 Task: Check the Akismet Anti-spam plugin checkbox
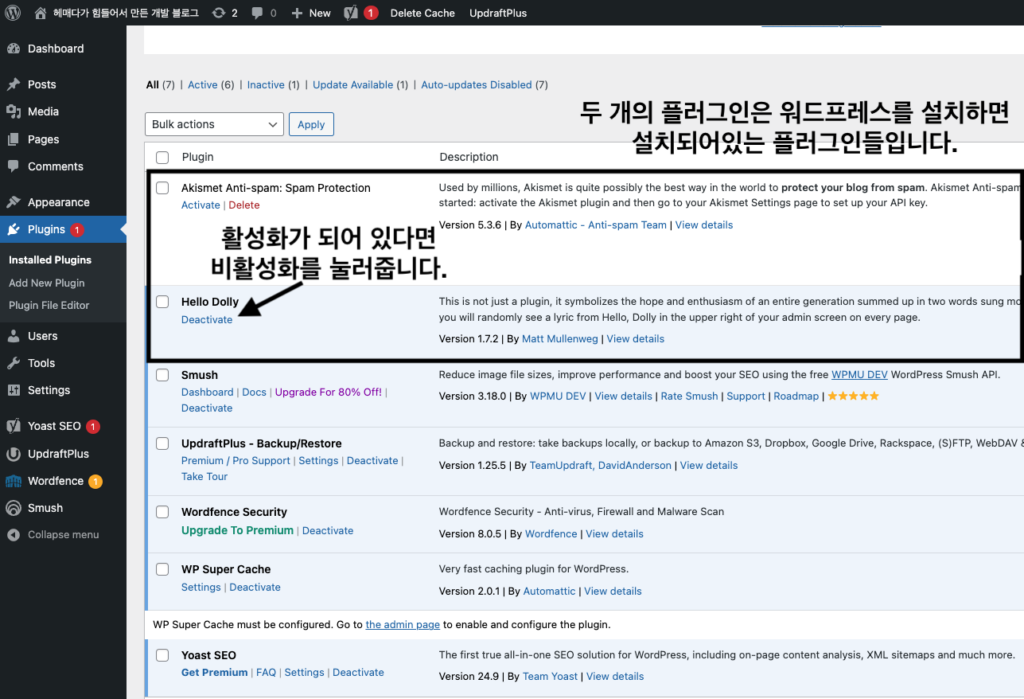tap(163, 187)
